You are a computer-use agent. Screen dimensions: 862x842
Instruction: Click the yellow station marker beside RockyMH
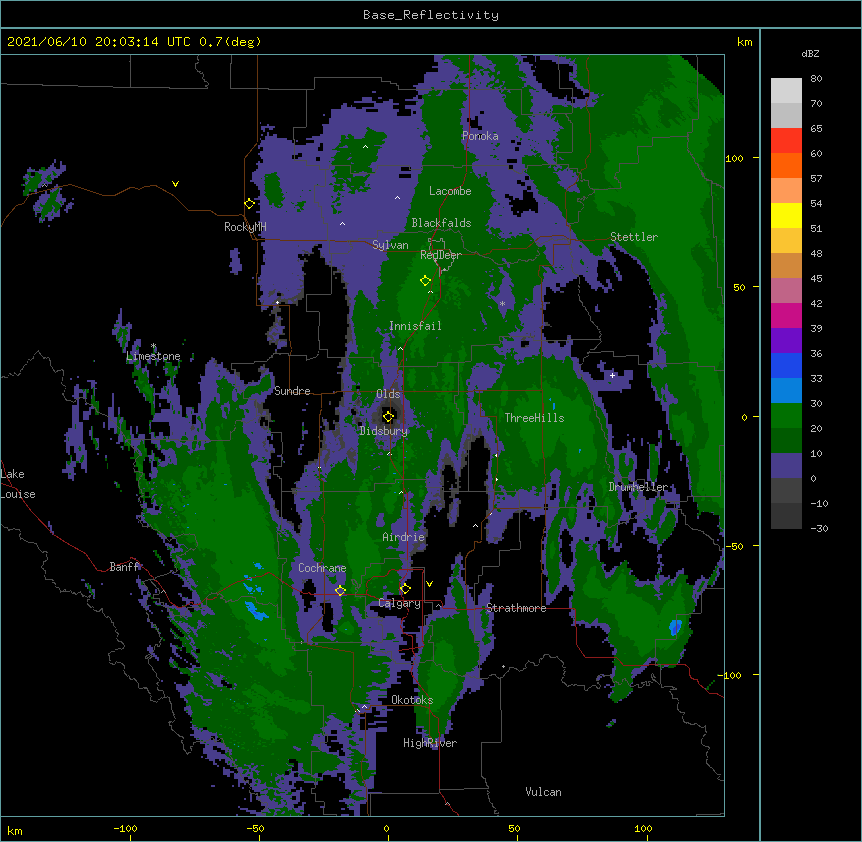(250, 204)
